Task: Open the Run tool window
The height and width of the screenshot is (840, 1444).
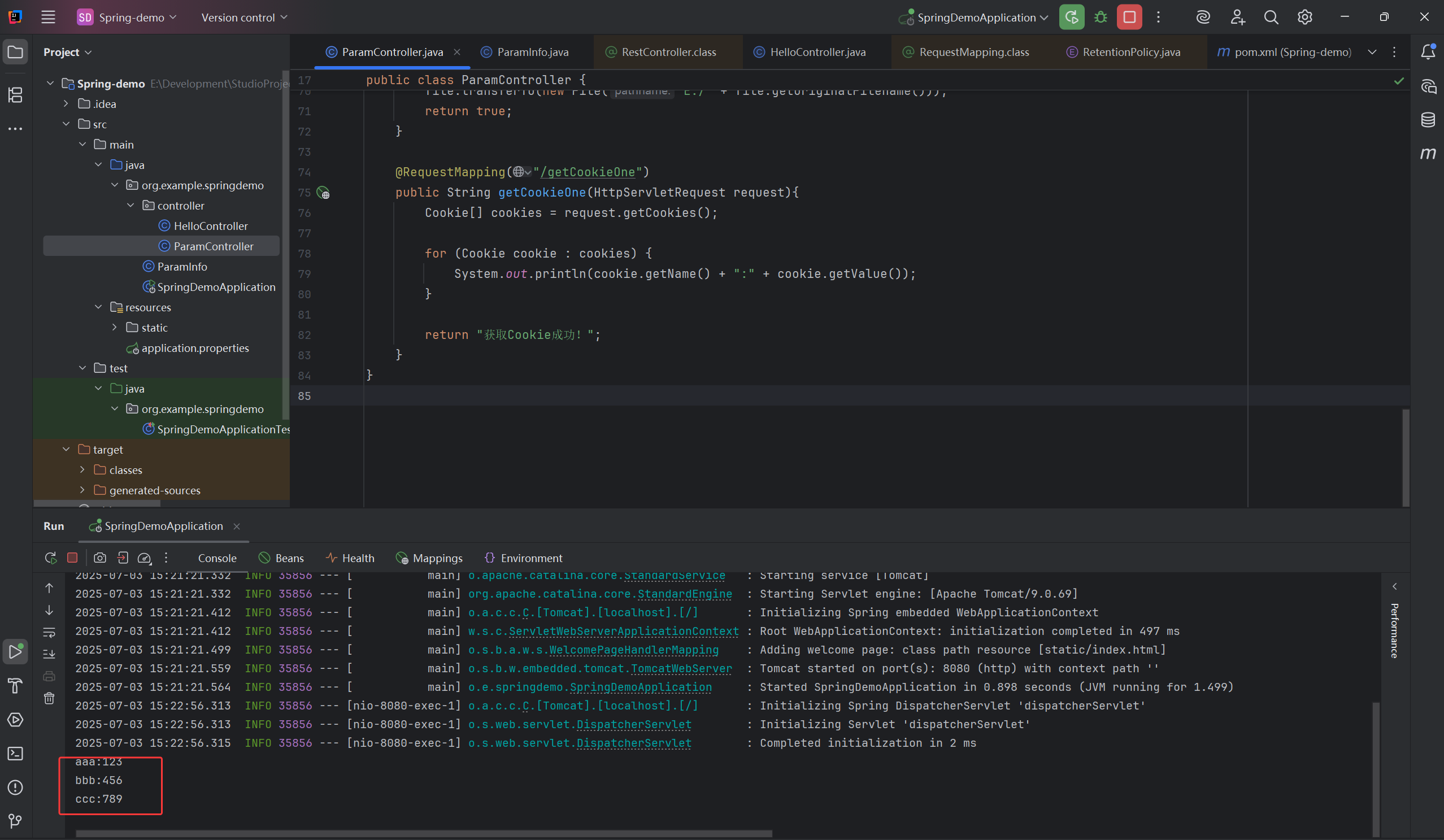Action: [15, 651]
